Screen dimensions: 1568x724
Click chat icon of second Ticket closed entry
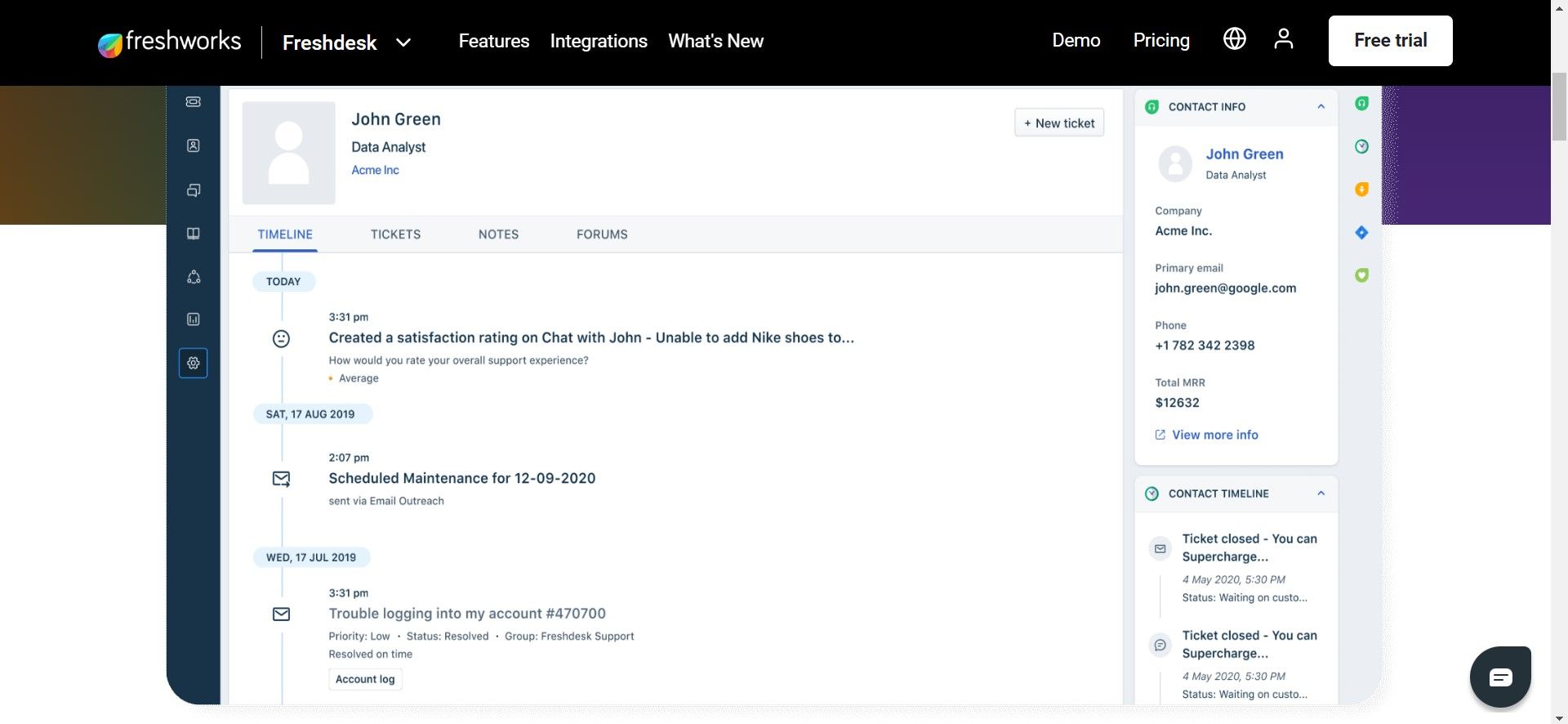(1160, 646)
